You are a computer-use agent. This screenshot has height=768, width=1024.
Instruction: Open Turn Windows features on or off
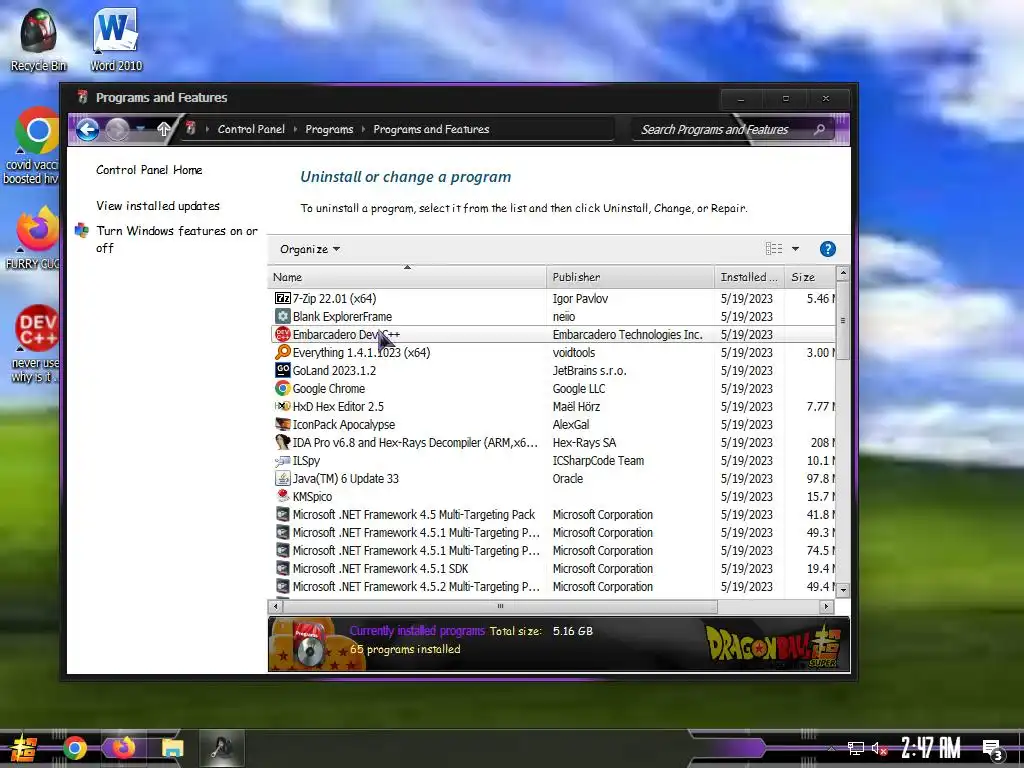[x=177, y=239]
